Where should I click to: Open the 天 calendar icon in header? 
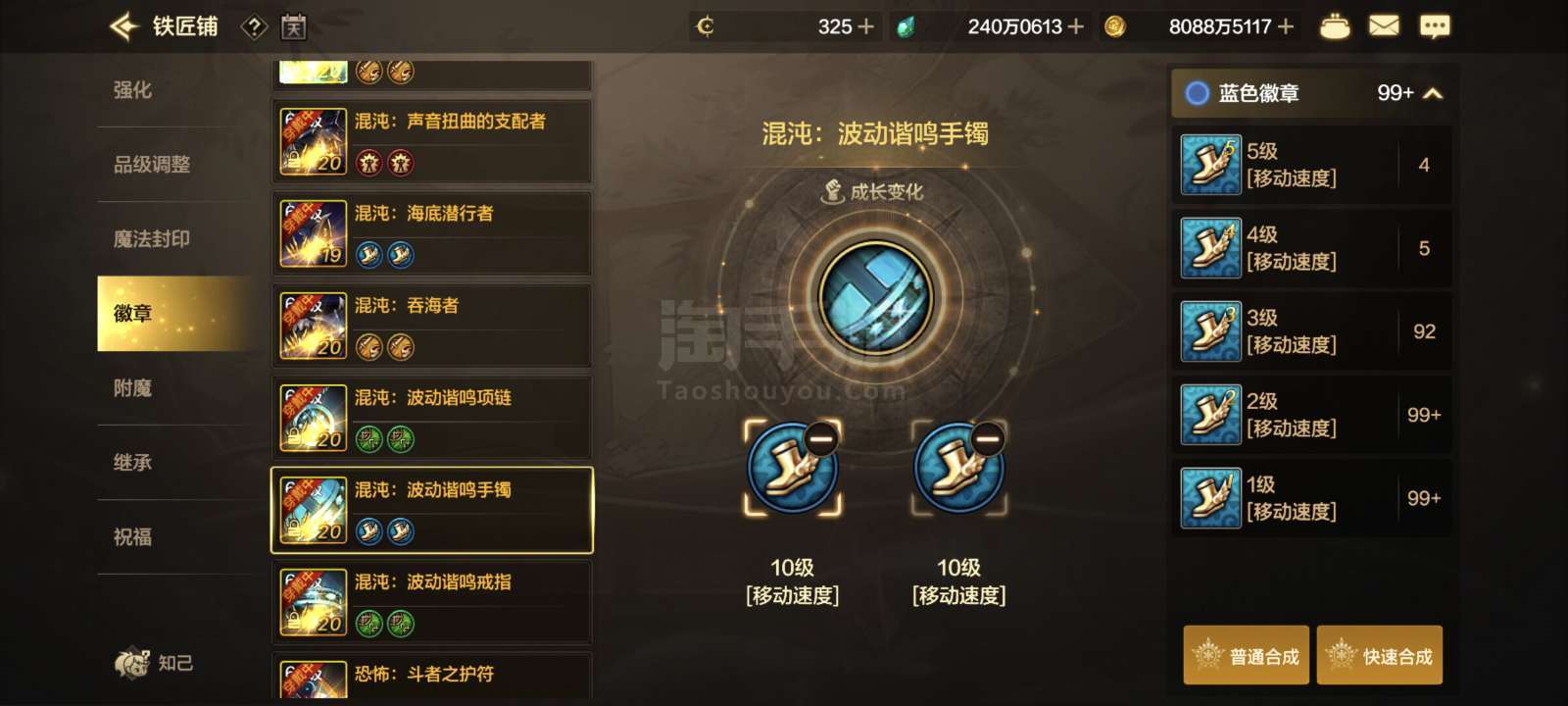293,26
